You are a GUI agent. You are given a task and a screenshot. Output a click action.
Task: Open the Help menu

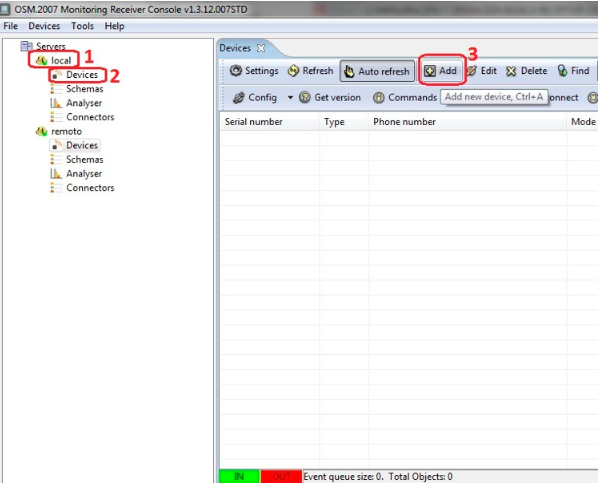pyautogui.click(x=114, y=26)
